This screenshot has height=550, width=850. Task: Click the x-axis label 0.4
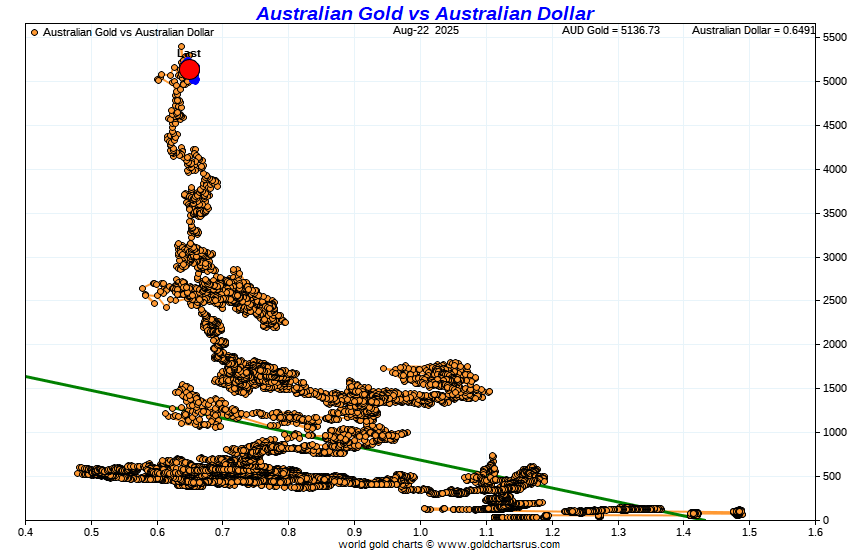[25, 532]
